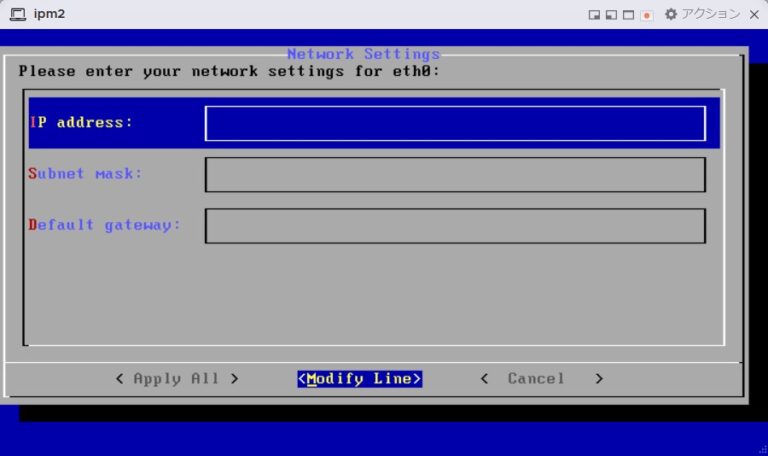
Task: Click the laptop icon next to ipm2
Action: click(x=18, y=15)
